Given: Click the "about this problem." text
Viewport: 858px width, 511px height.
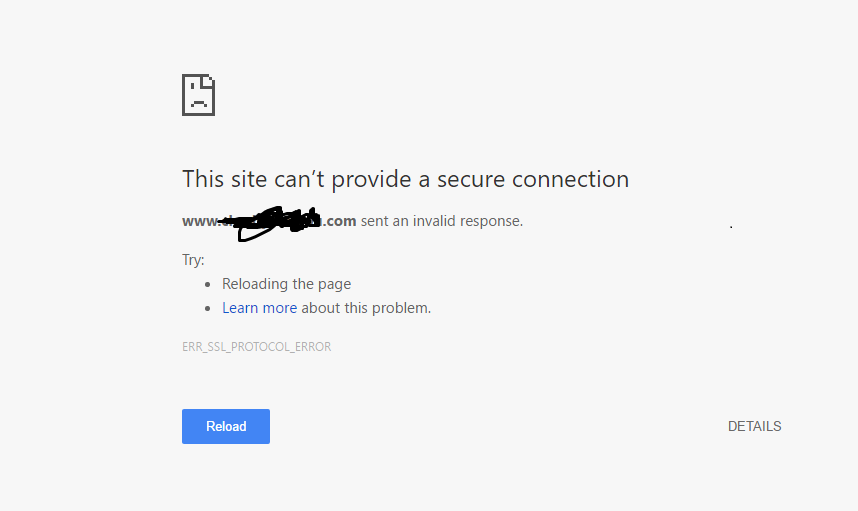Looking at the screenshot, I should coord(366,308).
